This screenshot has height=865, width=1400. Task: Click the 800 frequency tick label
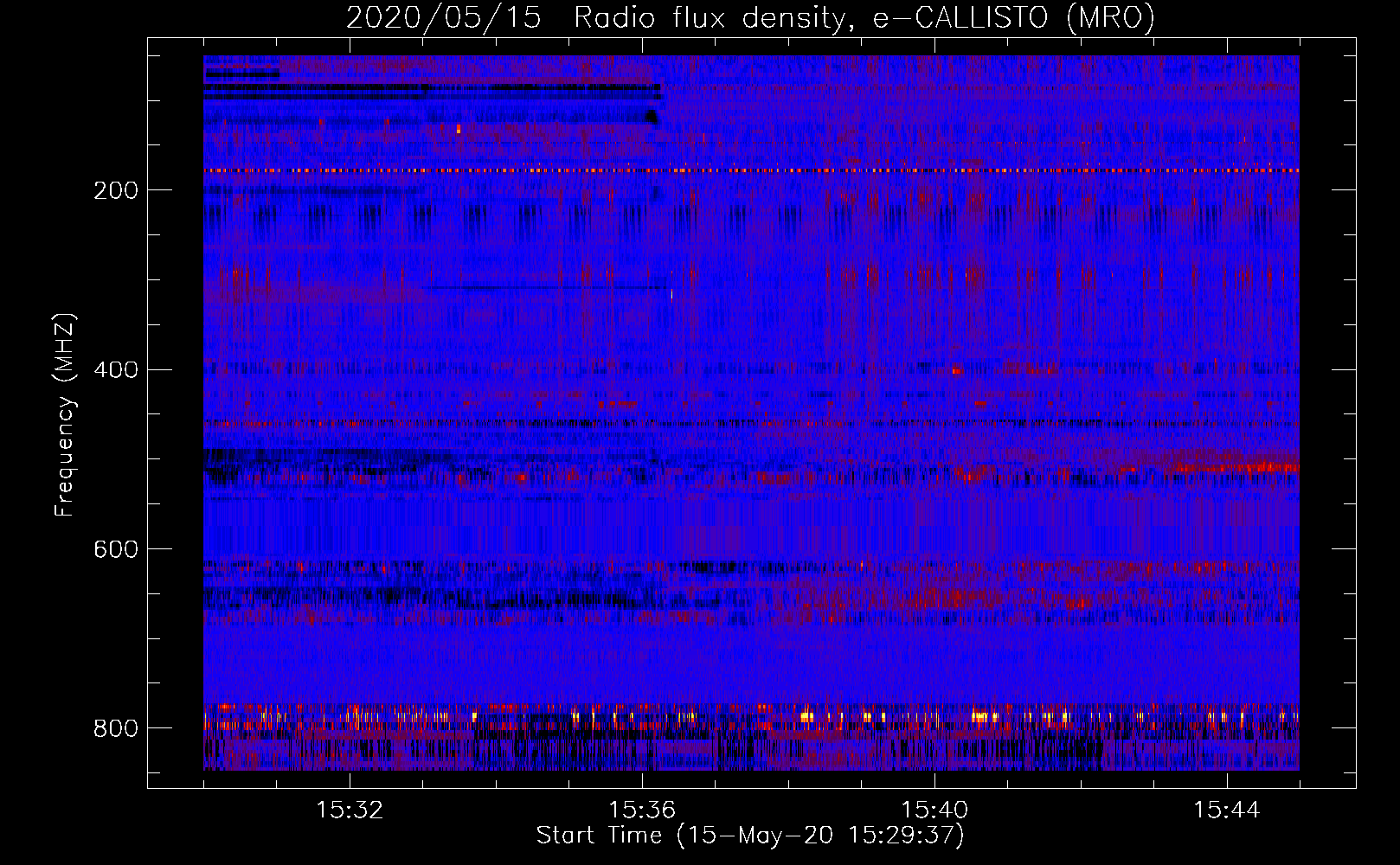pyautogui.click(x=116, y=728)
